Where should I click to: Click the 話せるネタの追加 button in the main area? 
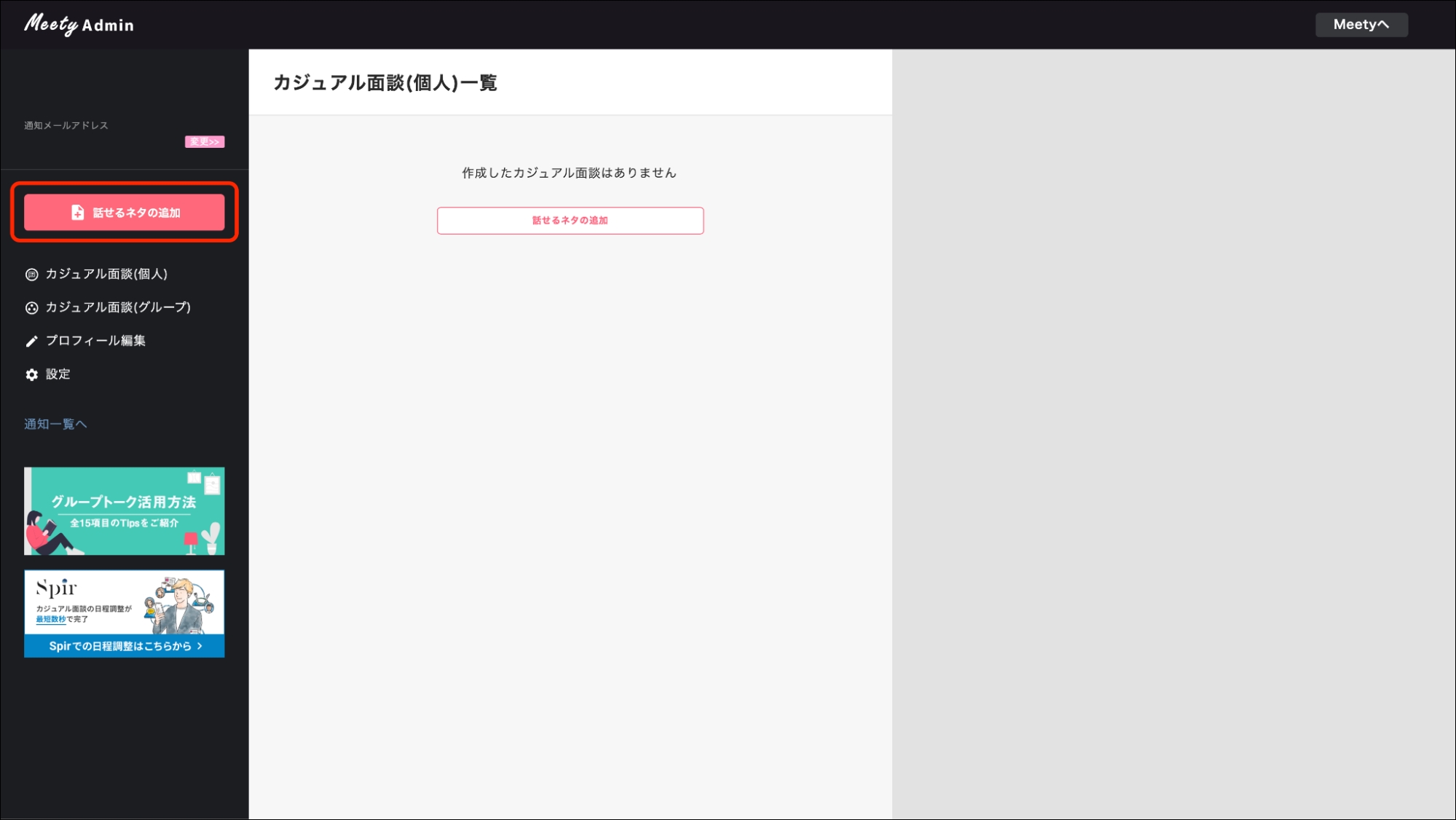[570, 220]
